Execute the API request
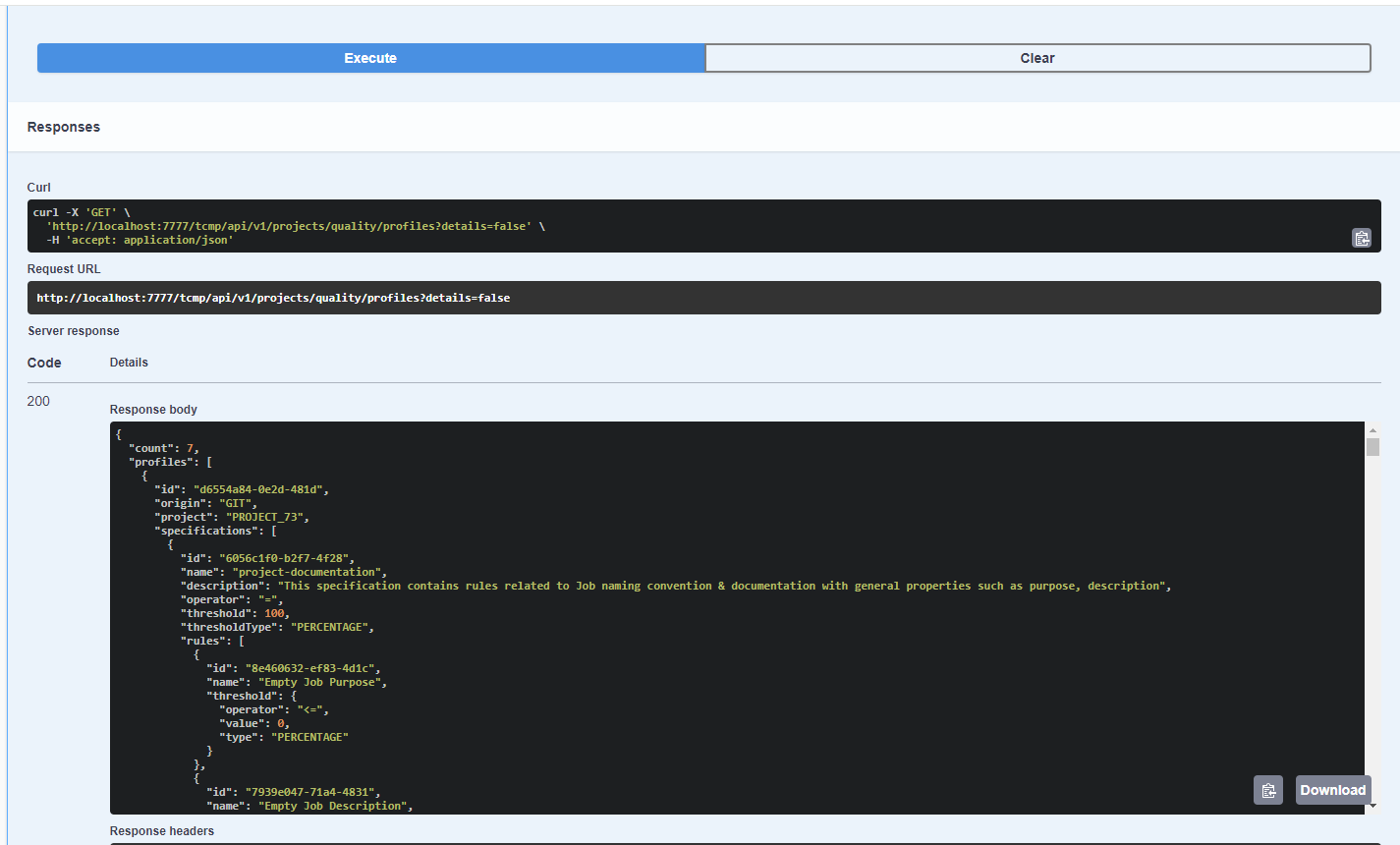The image size is (1400, 845). (370, 58)
